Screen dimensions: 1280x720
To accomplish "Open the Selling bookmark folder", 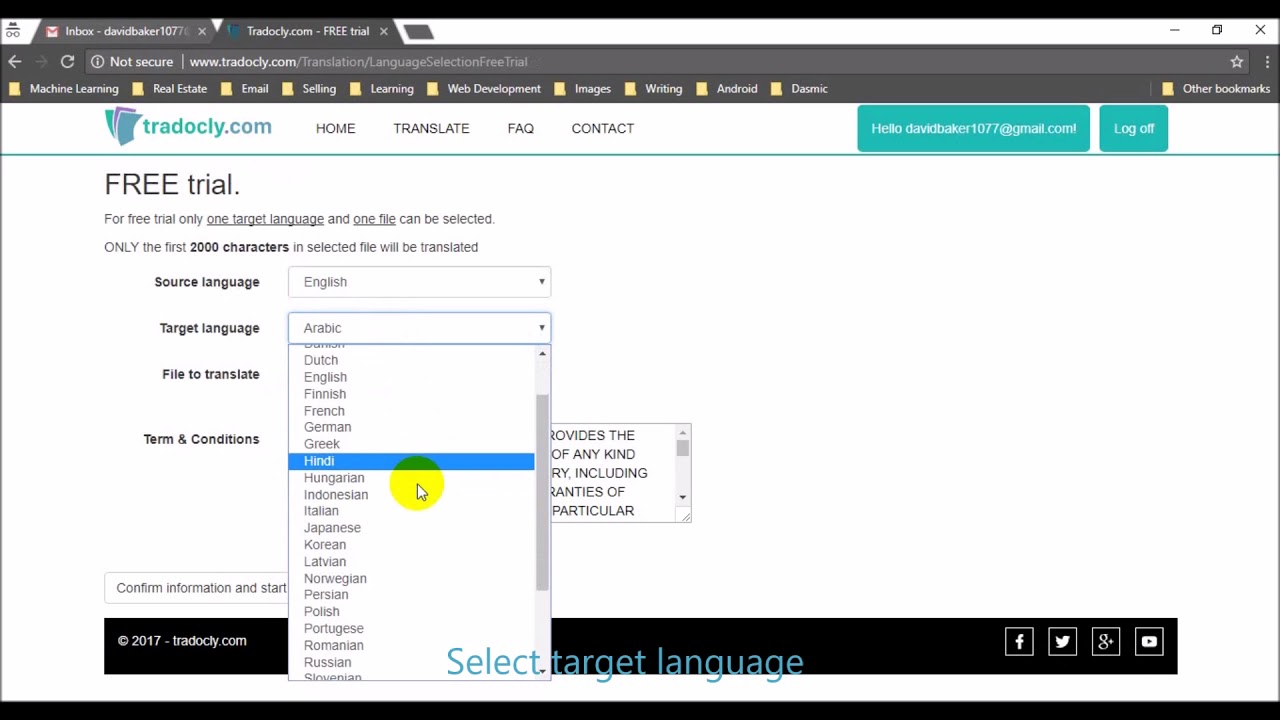I will pyautogui.click(x=309, y=89).
